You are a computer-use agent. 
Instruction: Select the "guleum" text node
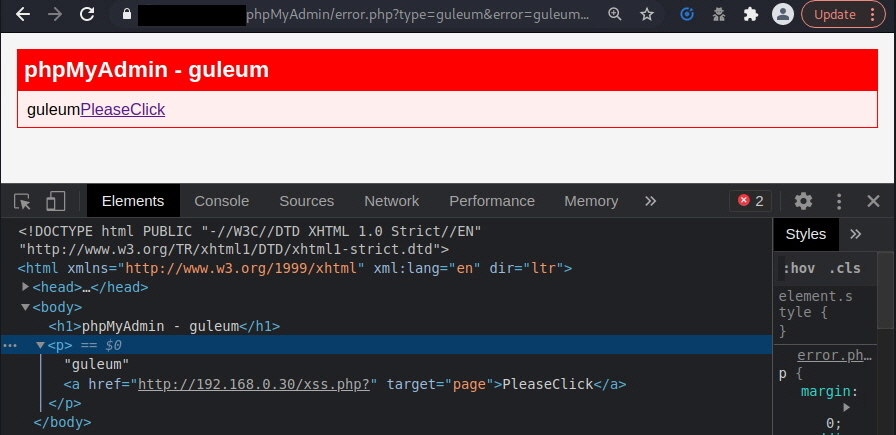97,364
